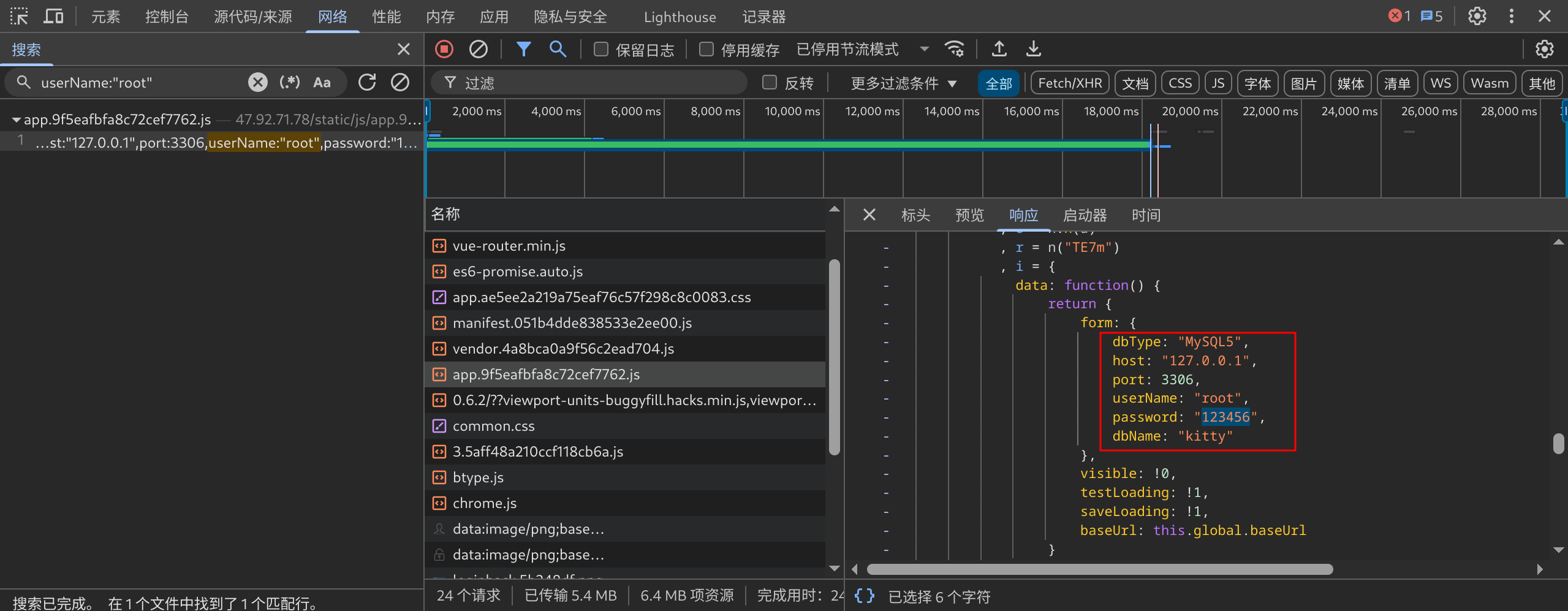Click the request list vertical scrollbar
1568x611 pixels.
pos(834,357)
